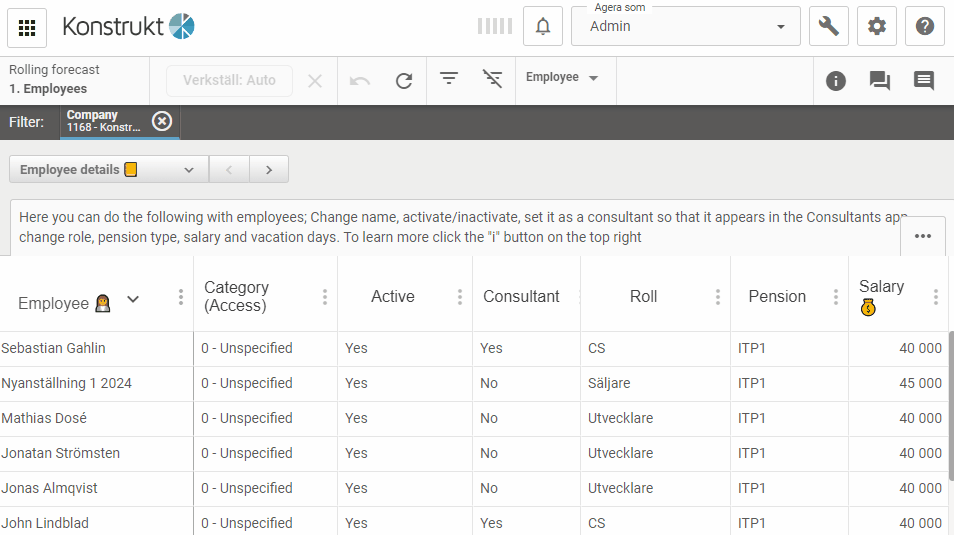Remove the Company filter chip

(x=162, y=122)
